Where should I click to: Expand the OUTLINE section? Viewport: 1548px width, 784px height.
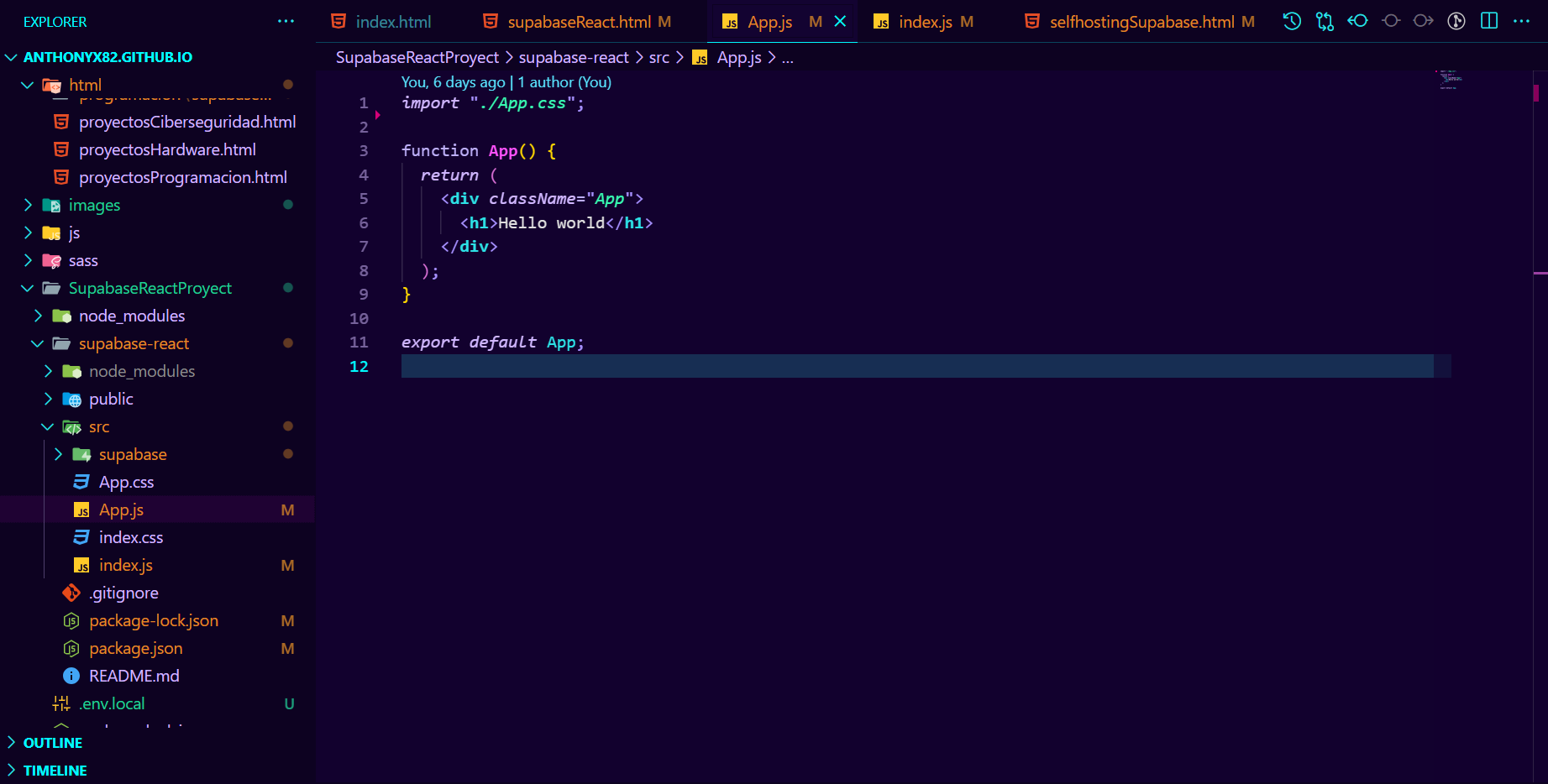tap(52, 743)
